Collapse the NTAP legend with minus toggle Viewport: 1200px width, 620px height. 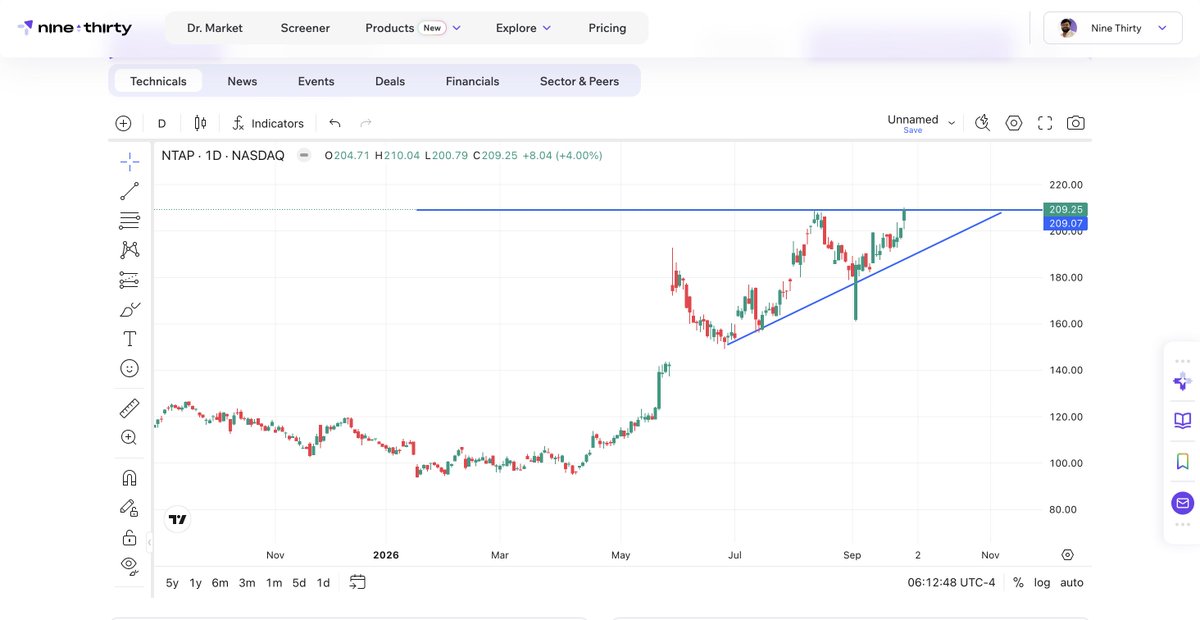[303, 155]
